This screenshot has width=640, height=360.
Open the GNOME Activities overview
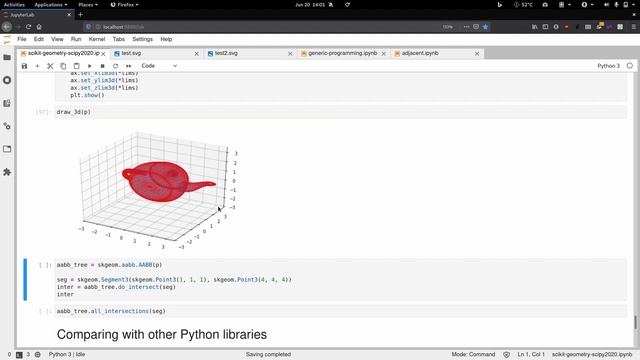tap(14, 4)
